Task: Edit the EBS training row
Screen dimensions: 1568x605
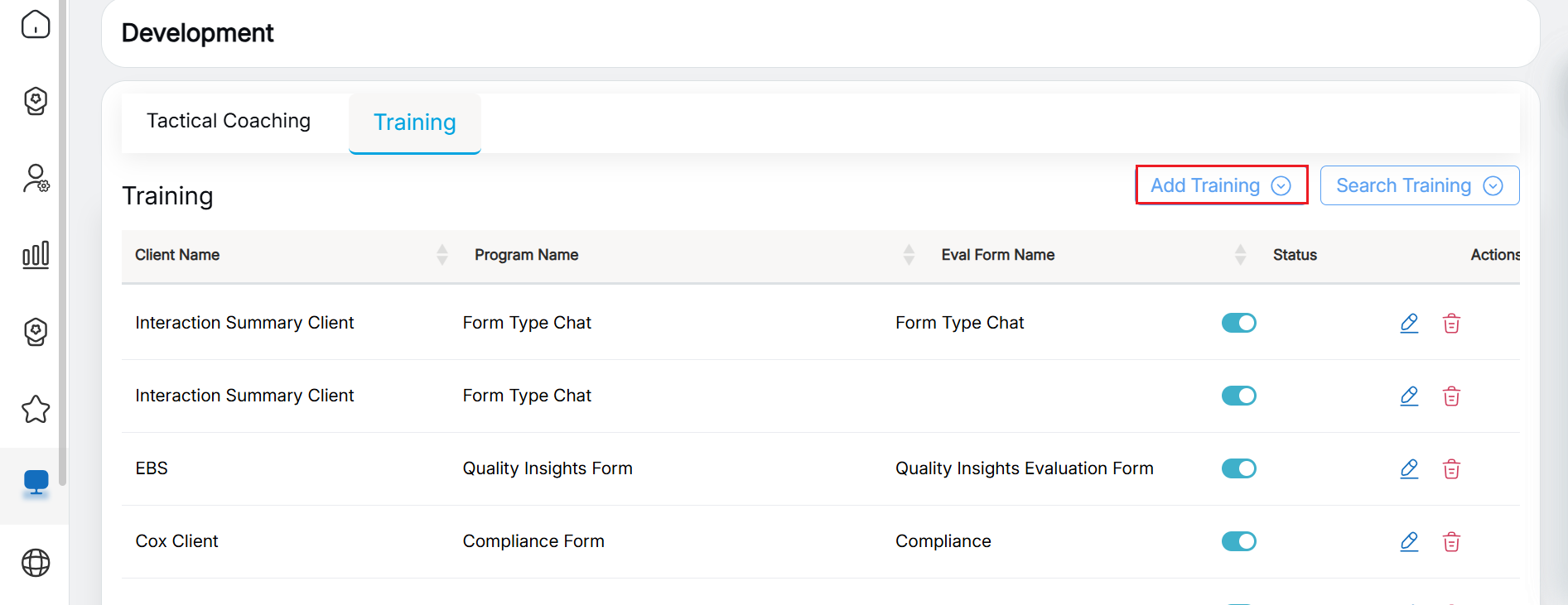Action: click(x=1409, y=468)
